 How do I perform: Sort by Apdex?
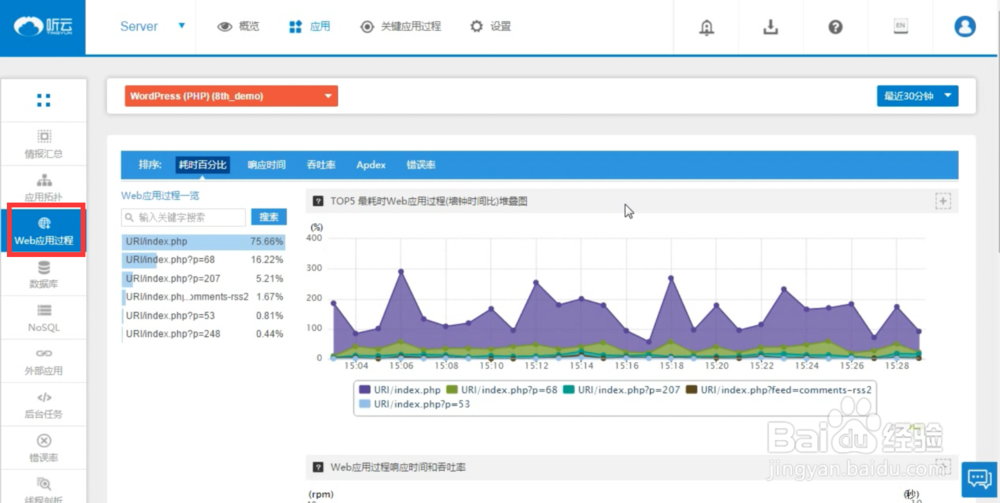click(371, 164)
